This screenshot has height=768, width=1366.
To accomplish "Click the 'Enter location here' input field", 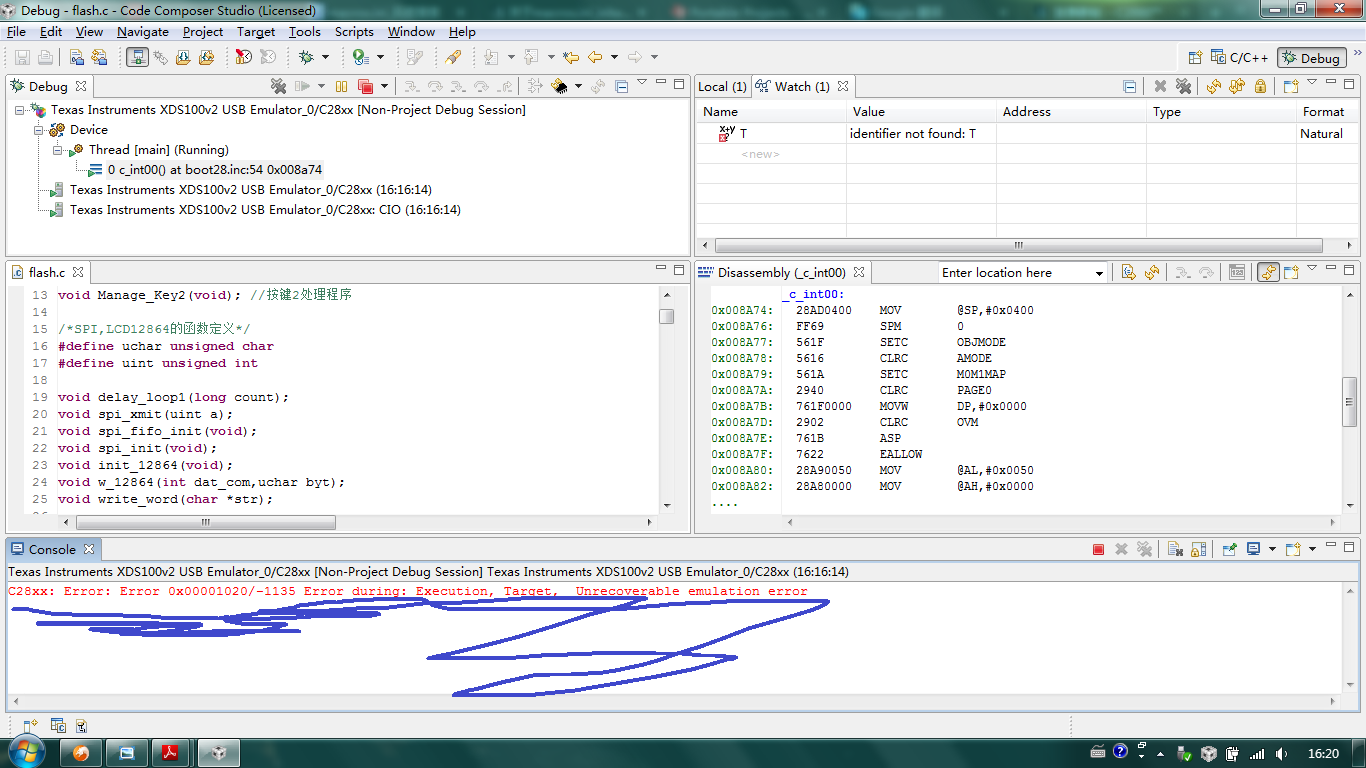I will pyautogui.click(x=1015, y=273).
